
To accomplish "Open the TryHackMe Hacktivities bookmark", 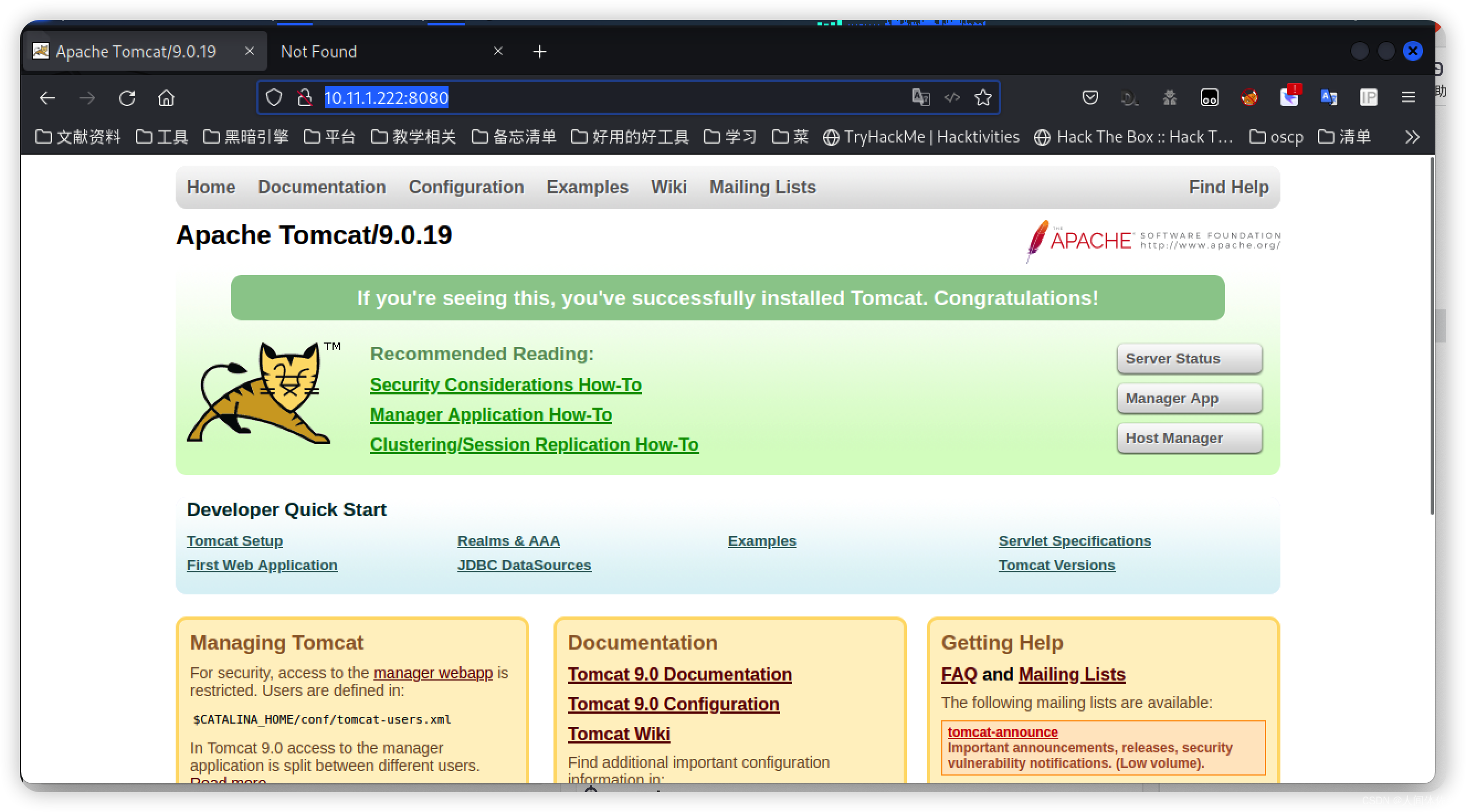I will tap(921, 137).
